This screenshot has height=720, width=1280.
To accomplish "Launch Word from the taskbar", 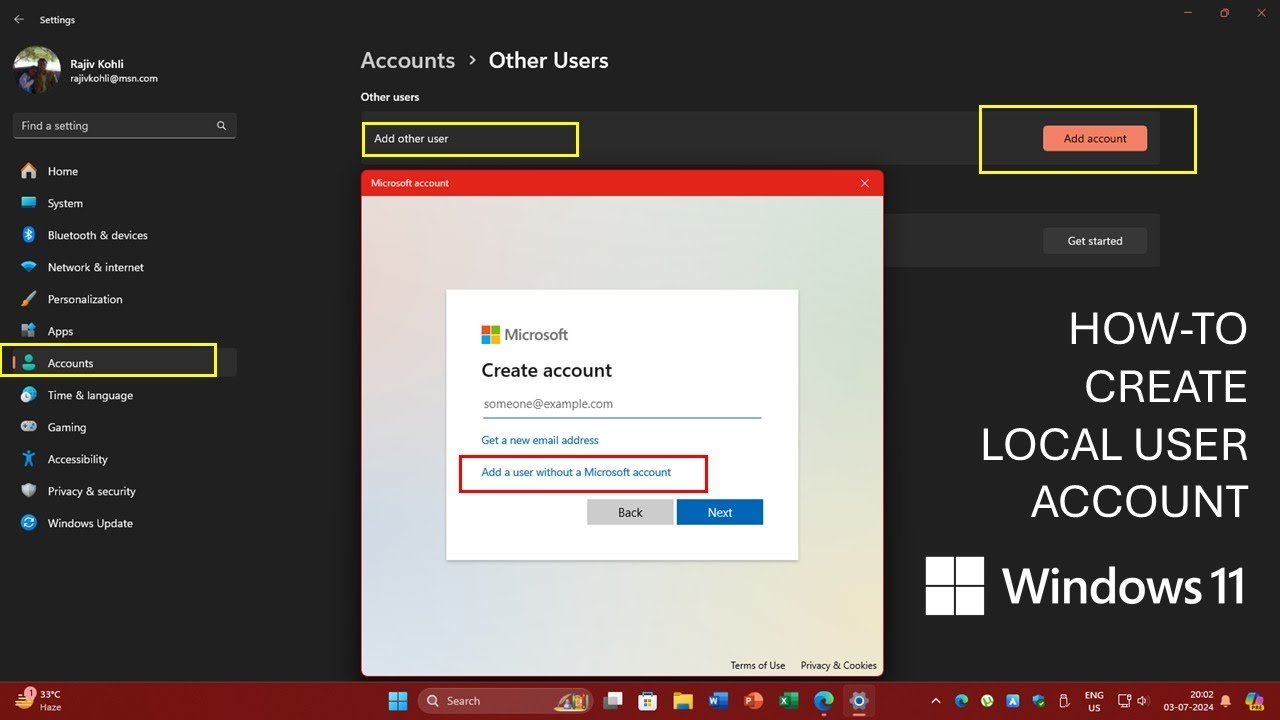I will click(718, 700).
